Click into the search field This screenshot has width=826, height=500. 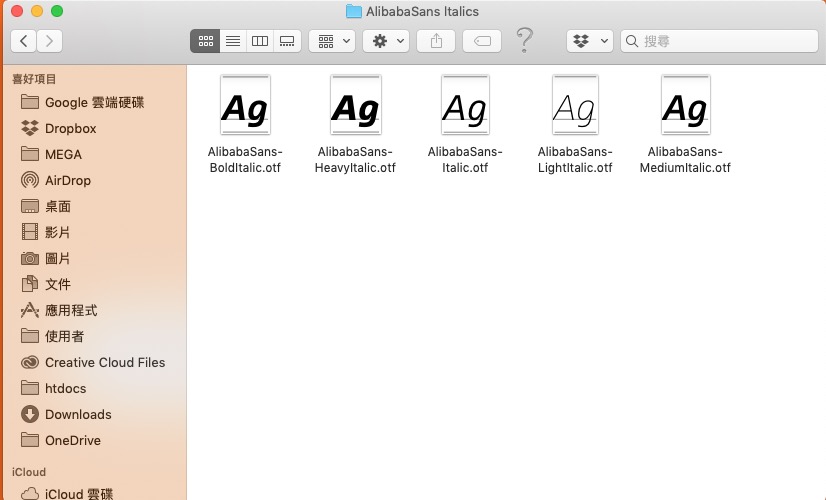click(719, 41)
